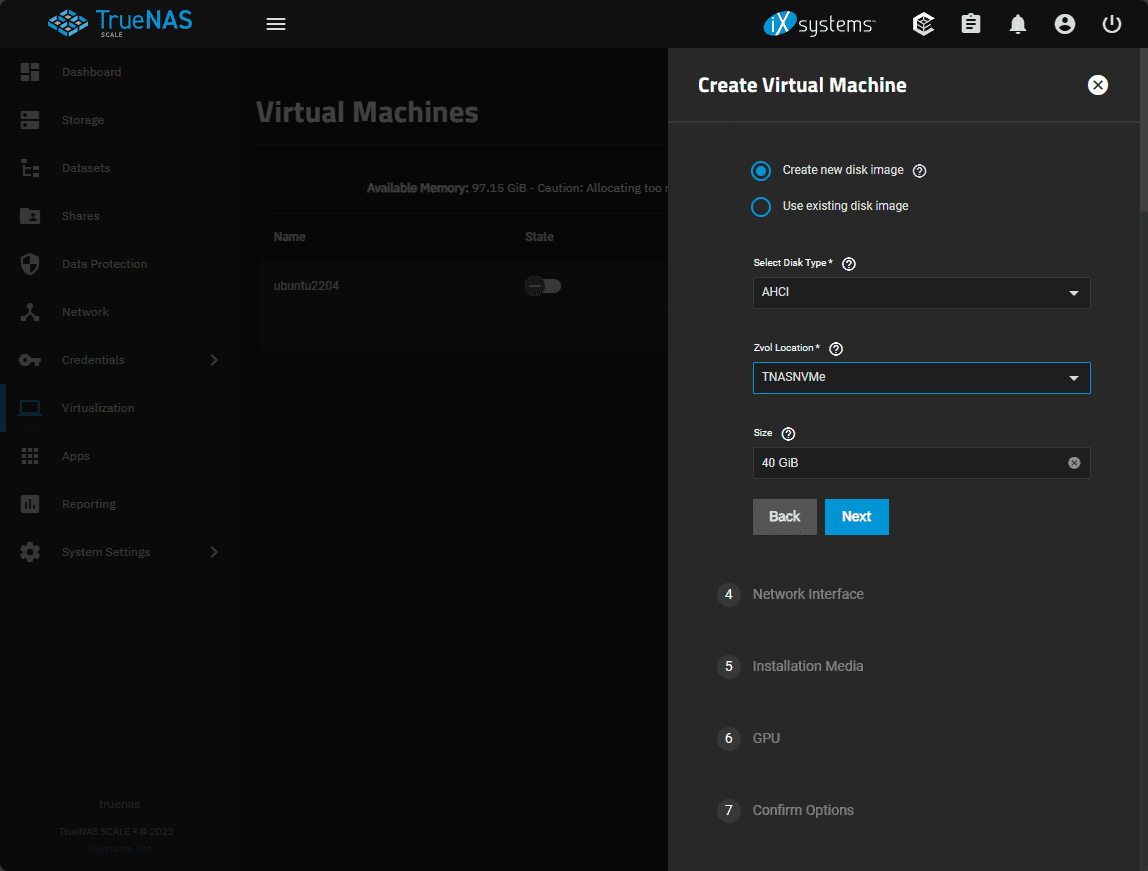1148x871 pixels.
Task: Click the user account icon
Action: (x=1065, y=24)
